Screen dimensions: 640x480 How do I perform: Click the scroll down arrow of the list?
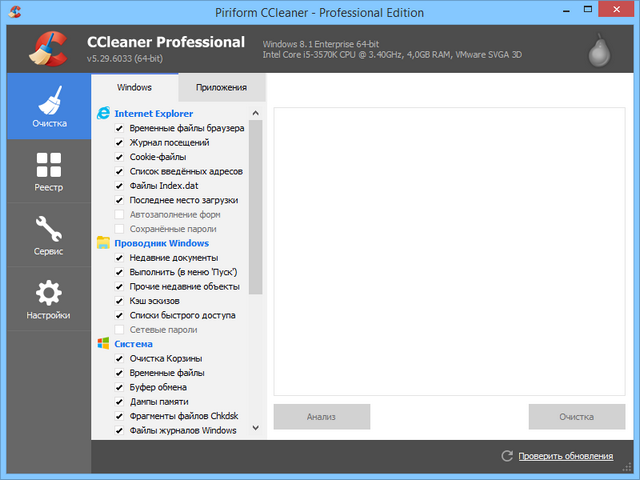256,428
